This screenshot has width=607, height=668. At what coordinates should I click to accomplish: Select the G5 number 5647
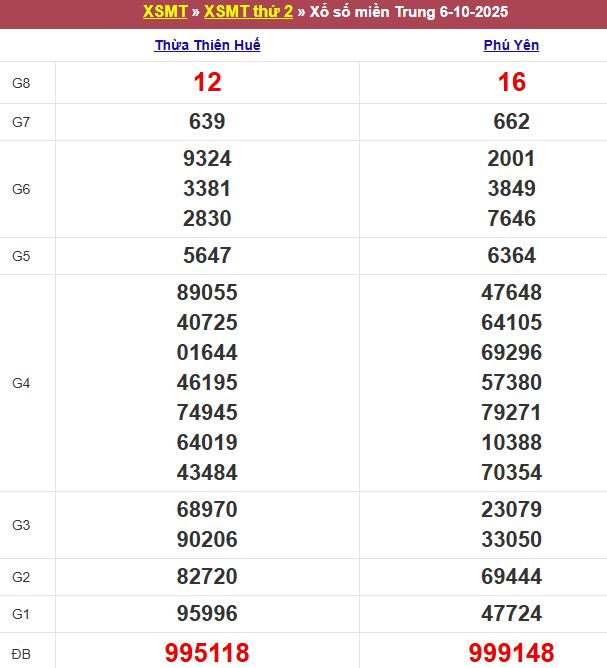[207, 255]
